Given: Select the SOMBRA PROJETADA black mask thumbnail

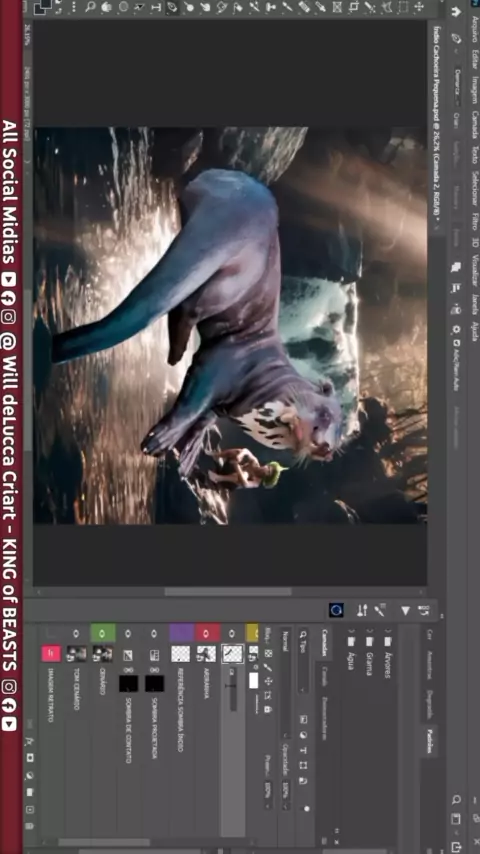Looking at the screenshot, I should pos(154,684).
